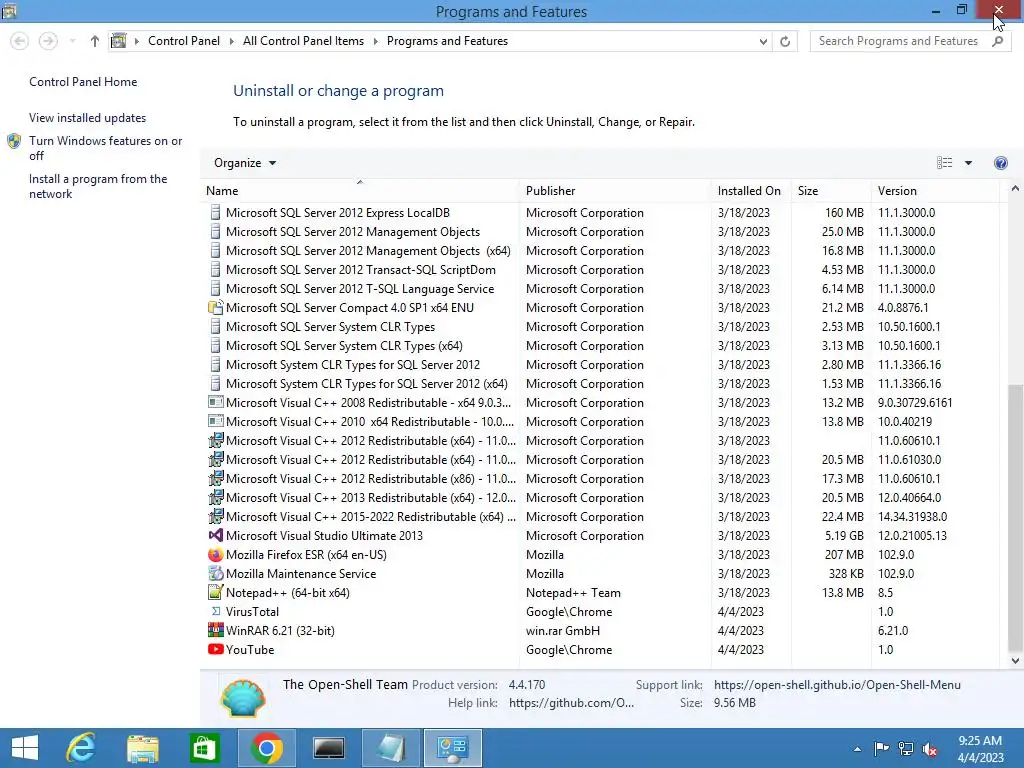Select Microsoft Visual C++ 2013 Redistributable row
Viewport: 1024px width, 768px height.
coord(600,497)
